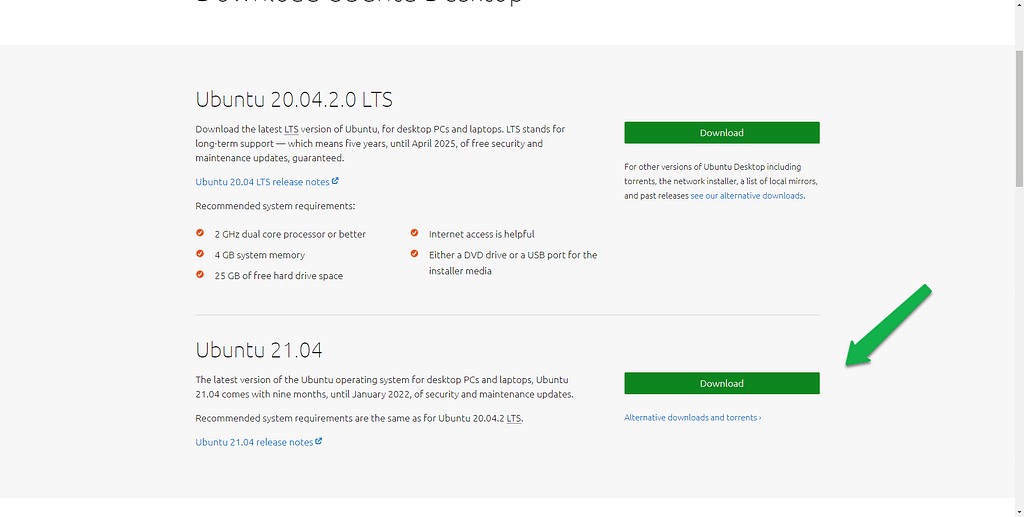This screenshot has width=1024, height=517.
Task: Click the checkmark icon beside 4 GB system memory
Action: click(200, 254)
